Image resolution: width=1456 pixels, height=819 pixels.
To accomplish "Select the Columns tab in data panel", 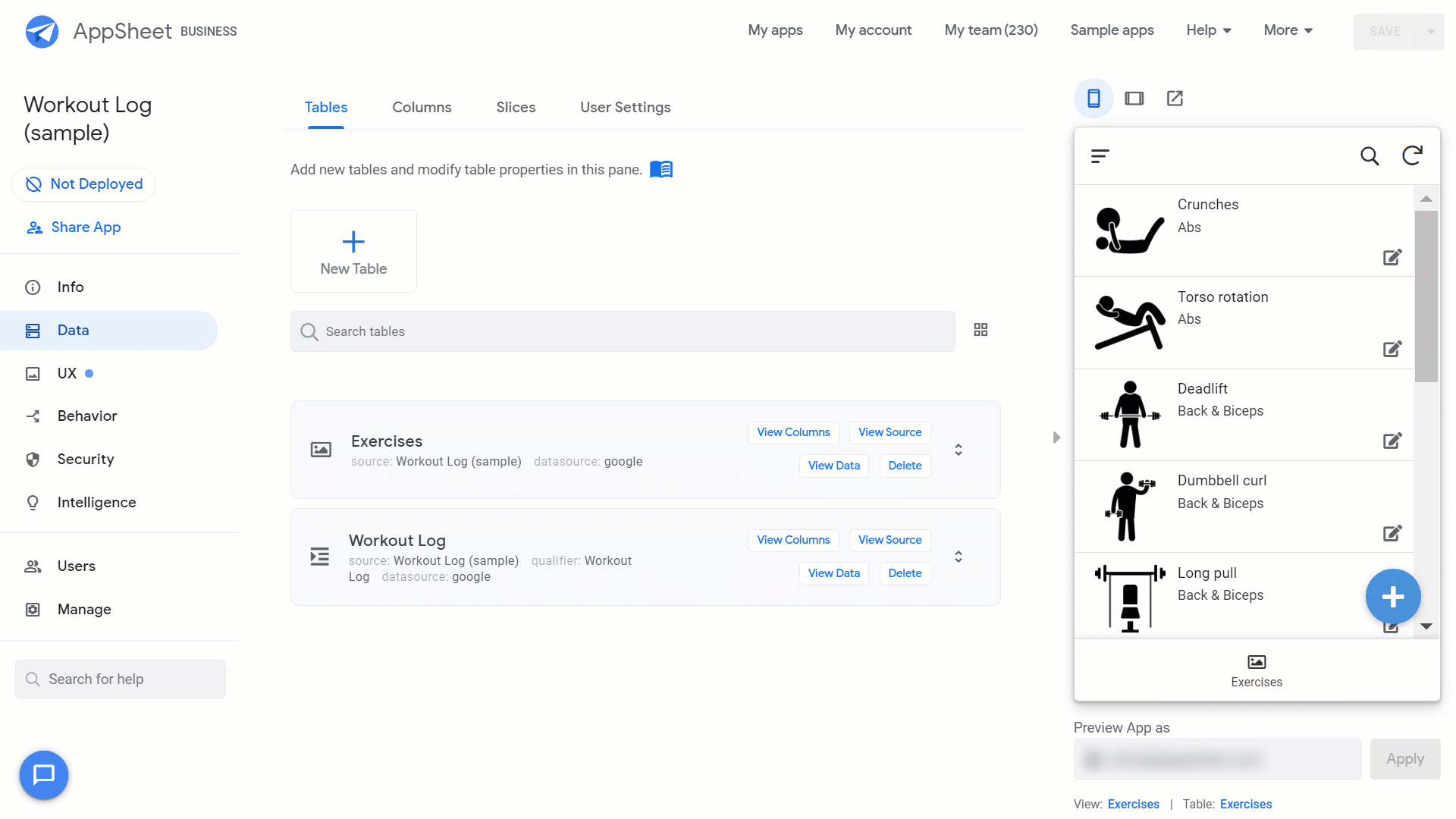I will (422, 107).
